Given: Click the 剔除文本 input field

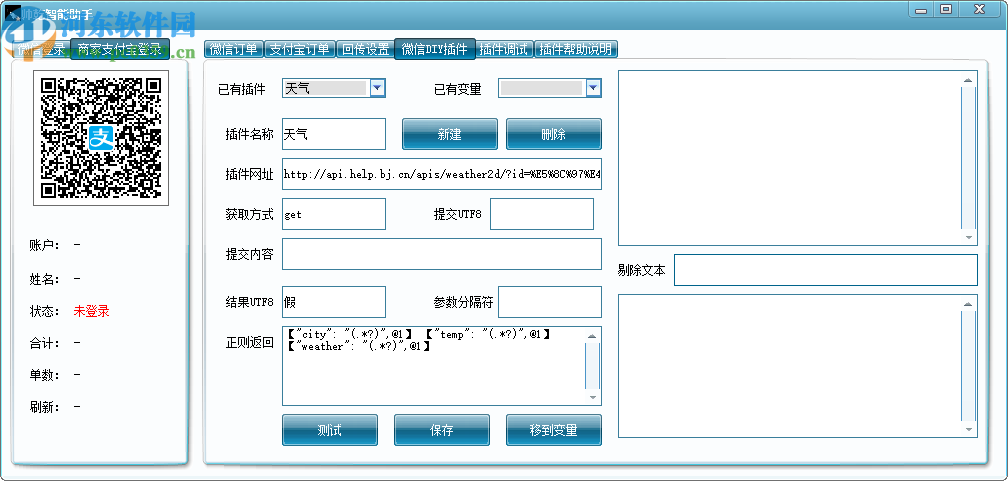Looking at the screenshot, I should (x=825, y=270).
